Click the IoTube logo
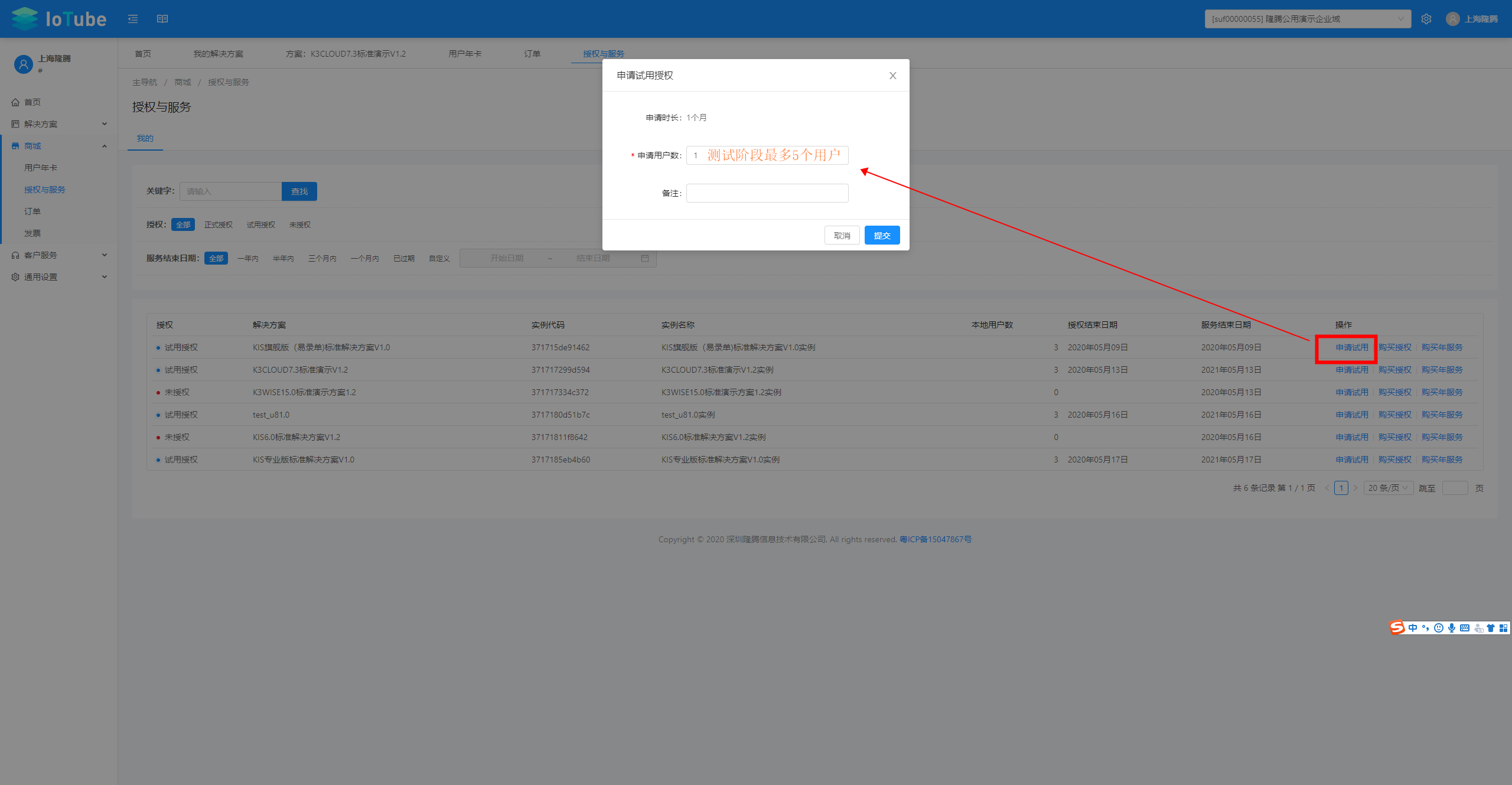This screenshot has height=785, width=1512. pos(59,19)
